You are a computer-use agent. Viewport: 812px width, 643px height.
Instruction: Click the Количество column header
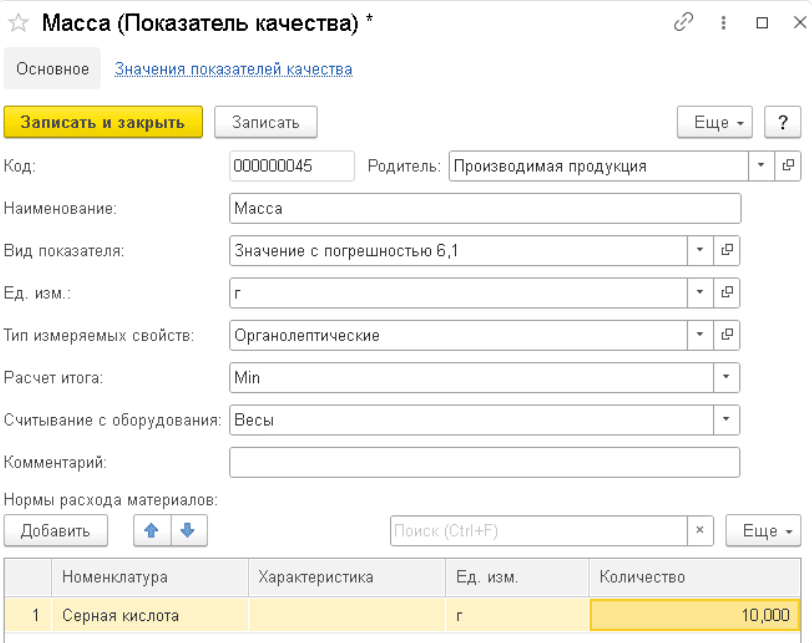pos(695,577)
